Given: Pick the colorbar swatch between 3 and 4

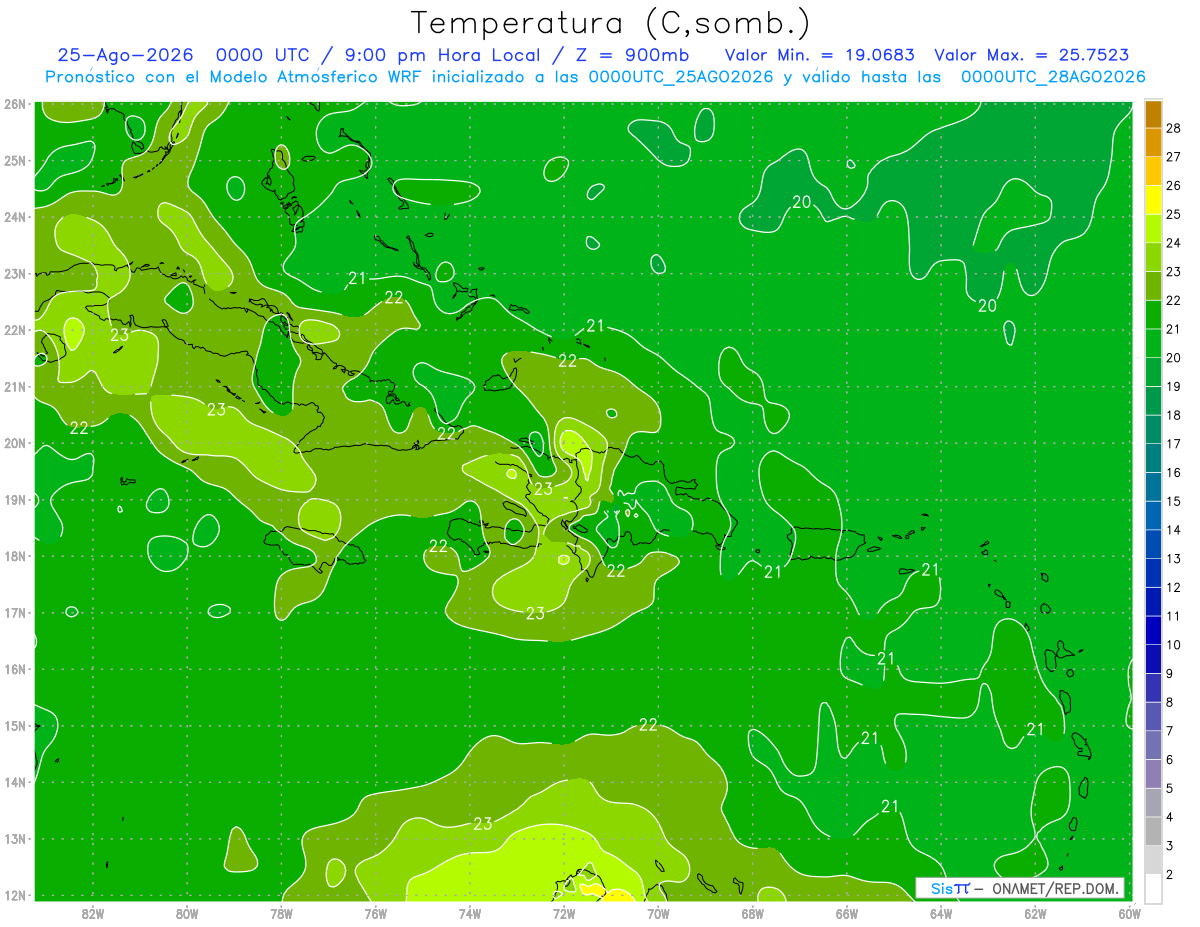Looking at the screenshot, I should [1153, 831].
